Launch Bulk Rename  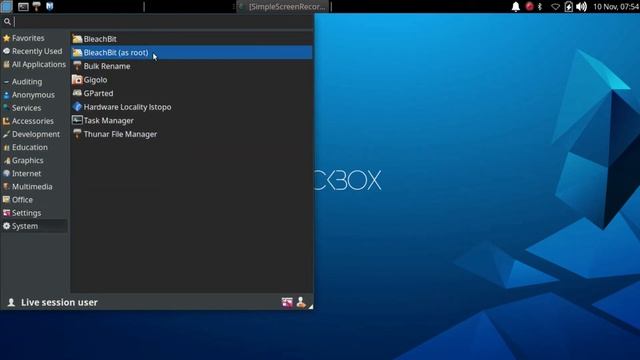[x=191, y=66]
